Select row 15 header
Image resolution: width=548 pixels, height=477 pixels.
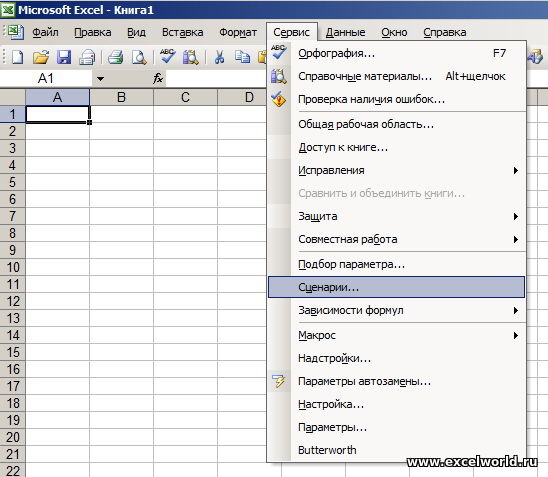click(13, 352)
